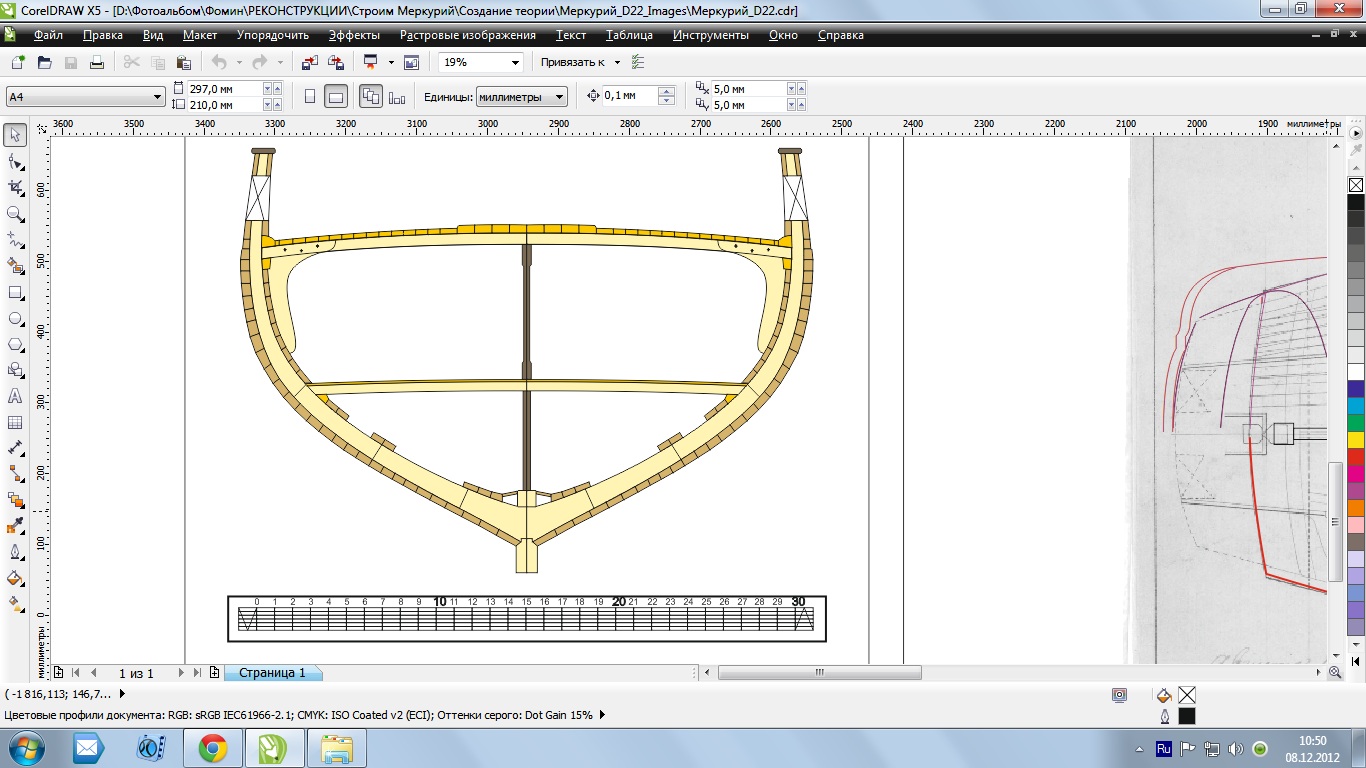This screenshot has width=1366, height=768.
Task: Select the Text tool
Action: (x=15, y=396)
